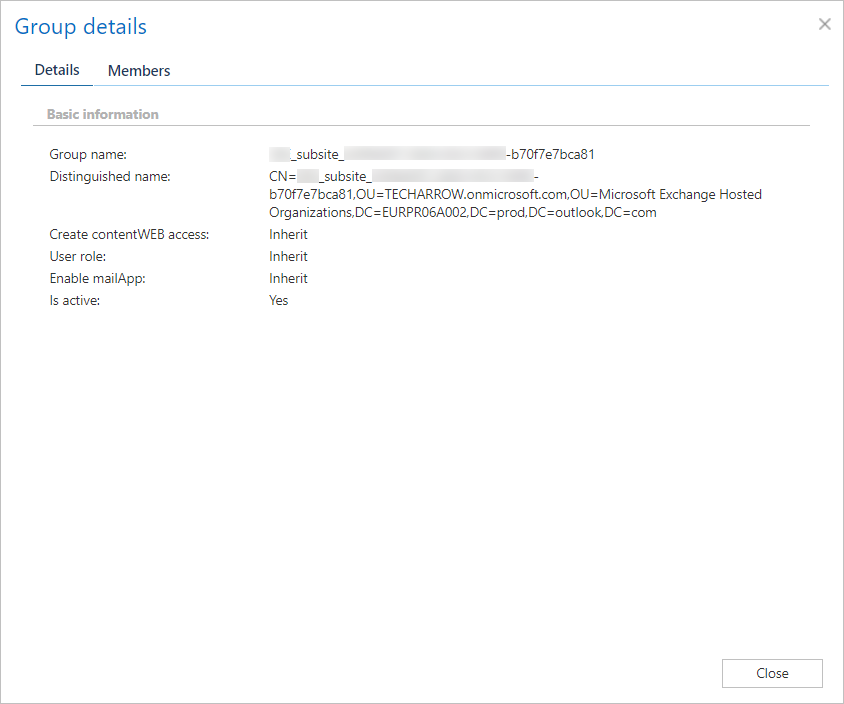The image size is (844, 704).
Task: Select the Details tab
Action: click(57, 70)
